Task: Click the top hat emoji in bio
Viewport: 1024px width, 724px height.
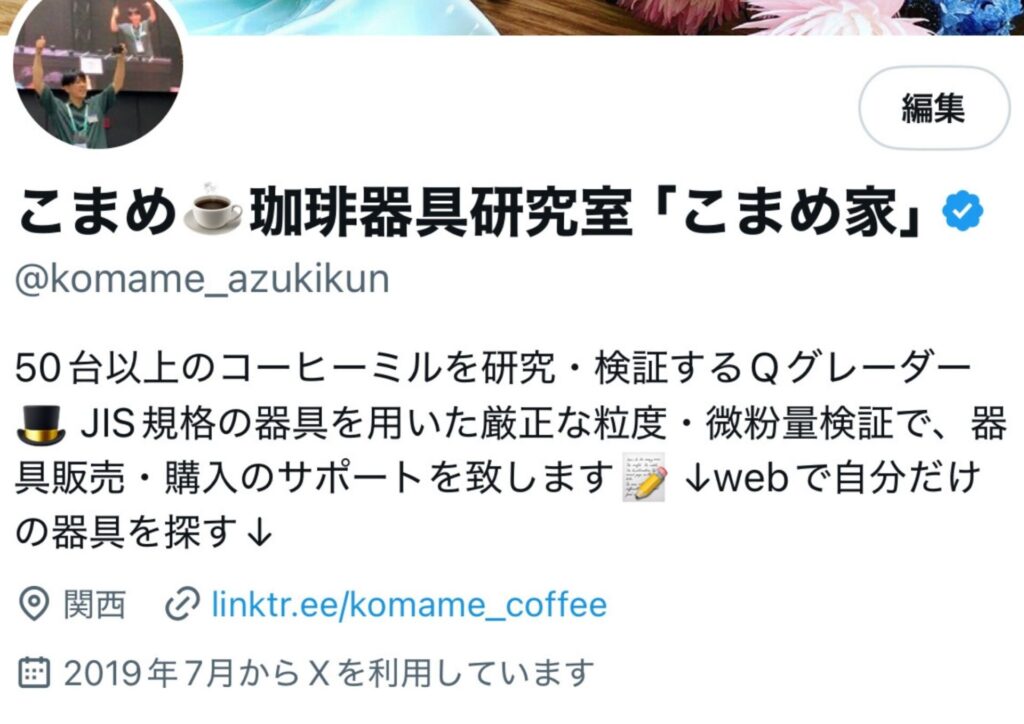Action: pyautogui.click(x=40, y=424)
